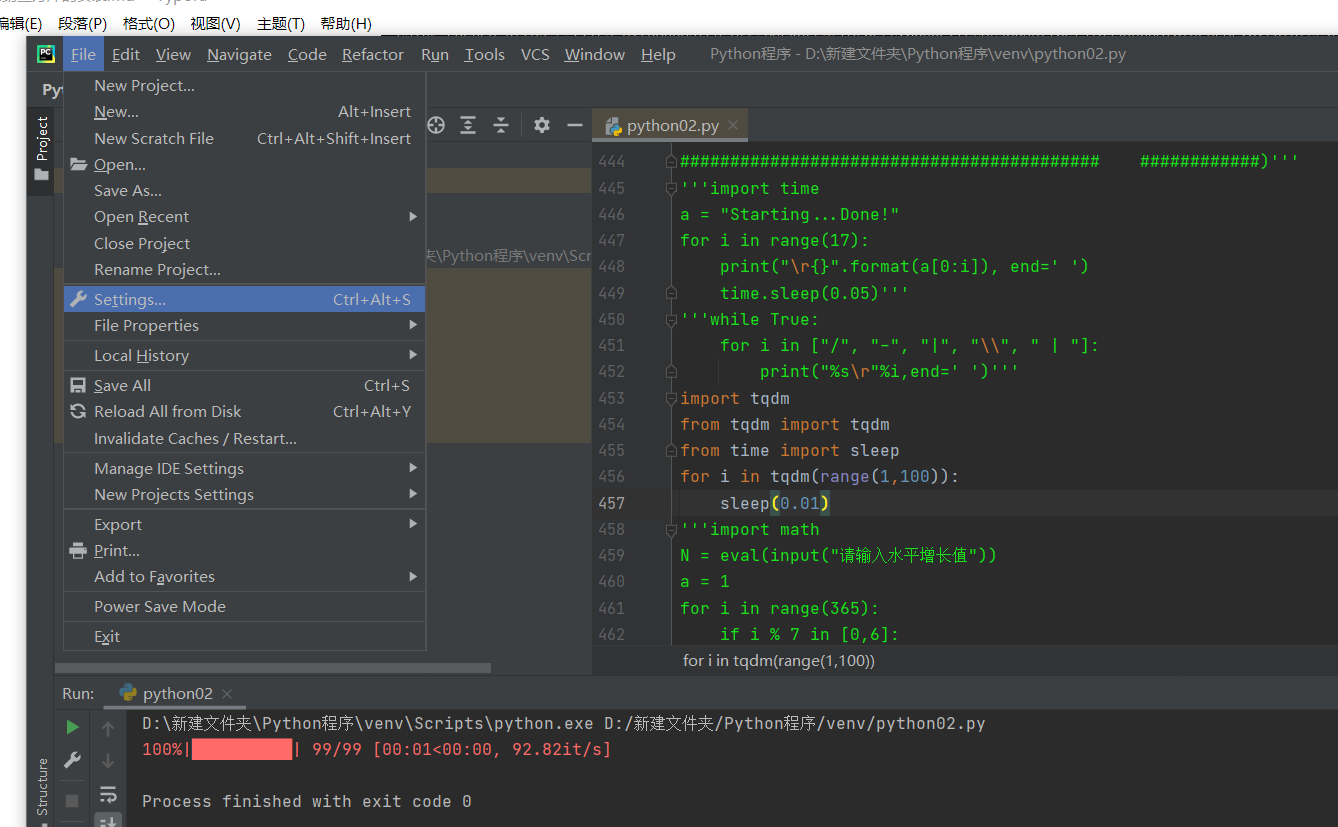Click the Expand All icon in Project toolbar

[x=468, y=125]
